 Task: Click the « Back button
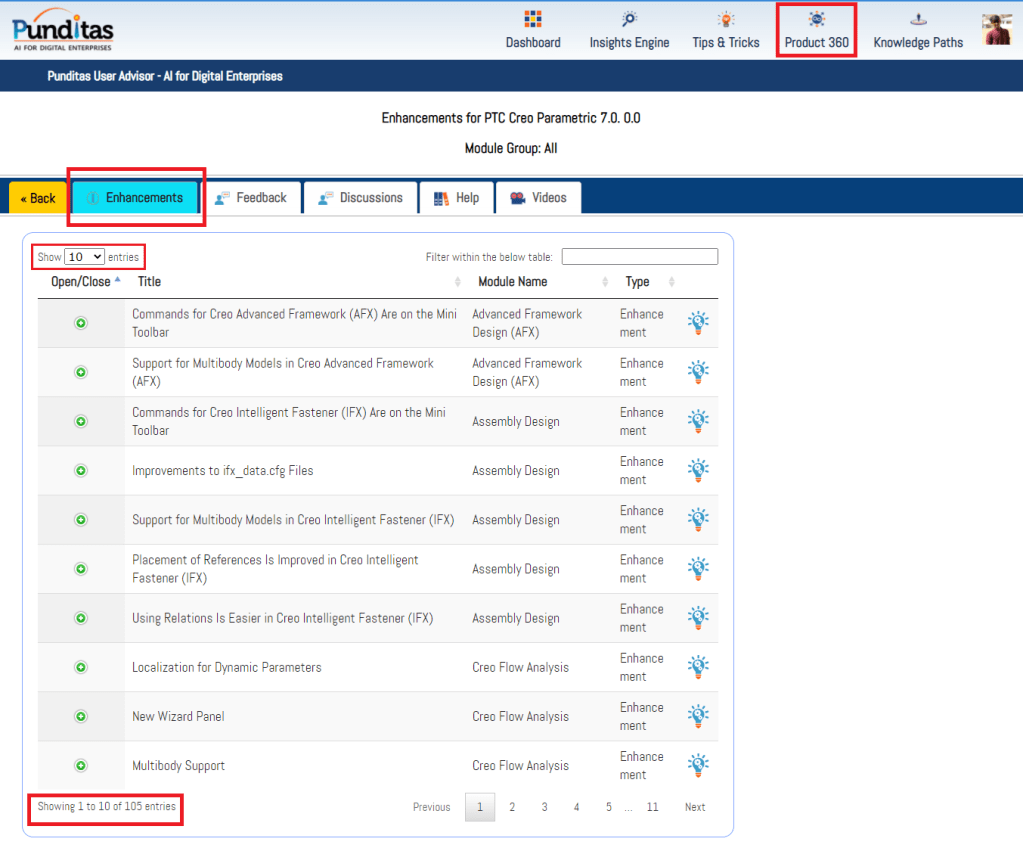coord(38,198)
